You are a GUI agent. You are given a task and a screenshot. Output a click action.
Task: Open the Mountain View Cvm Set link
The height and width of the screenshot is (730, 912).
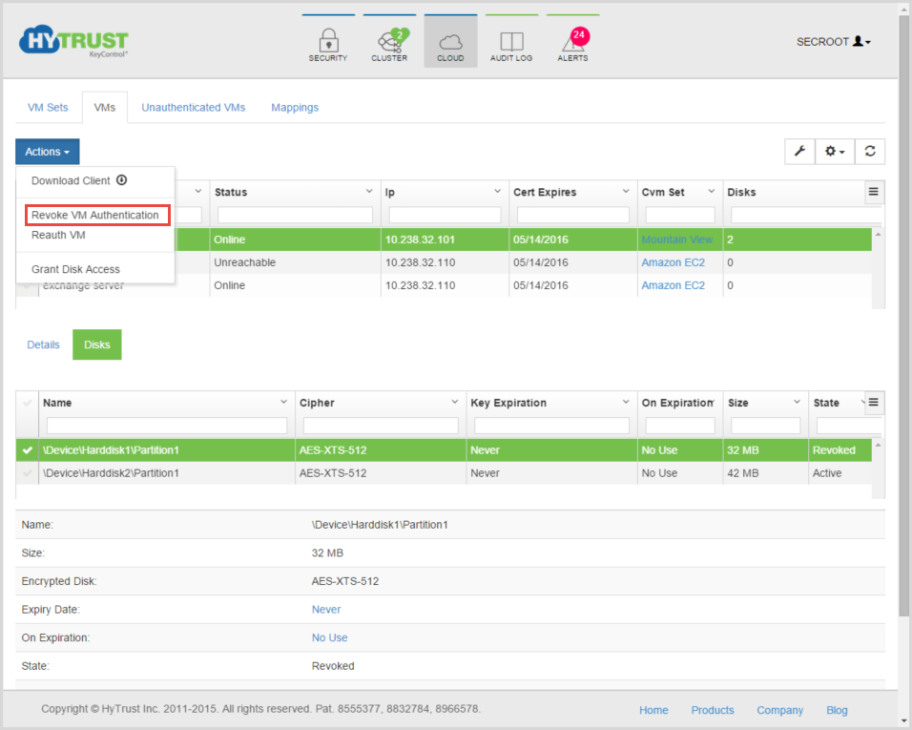[x=677, y=240]
